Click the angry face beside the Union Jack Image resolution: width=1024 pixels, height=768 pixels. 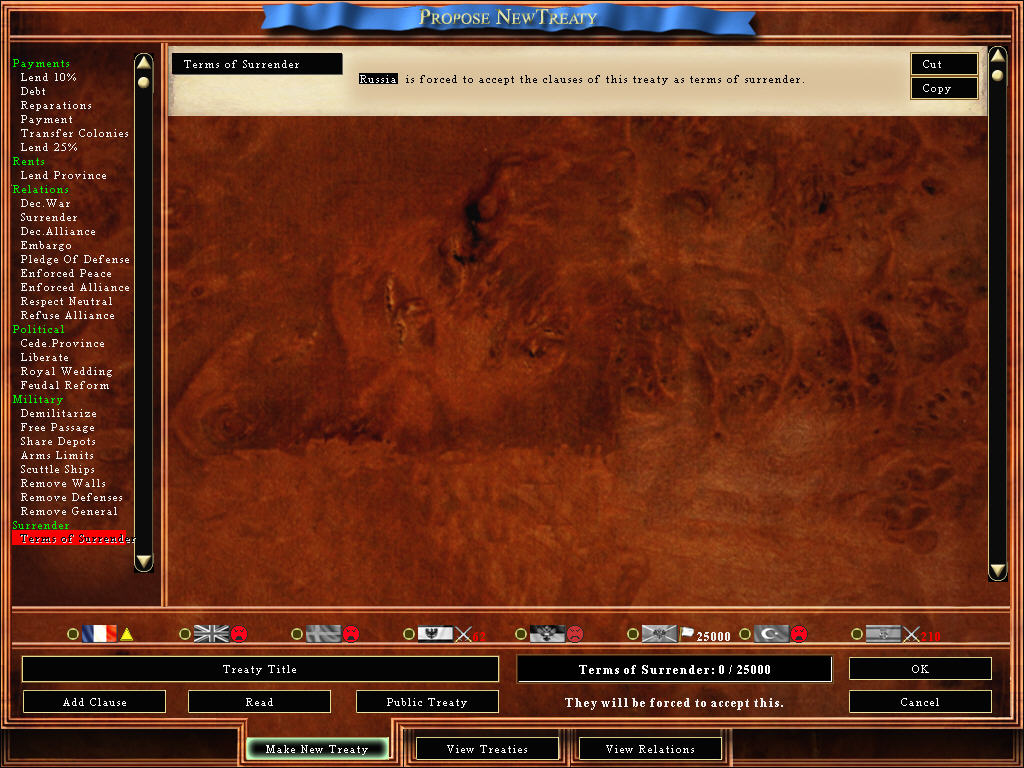point(239,633)
